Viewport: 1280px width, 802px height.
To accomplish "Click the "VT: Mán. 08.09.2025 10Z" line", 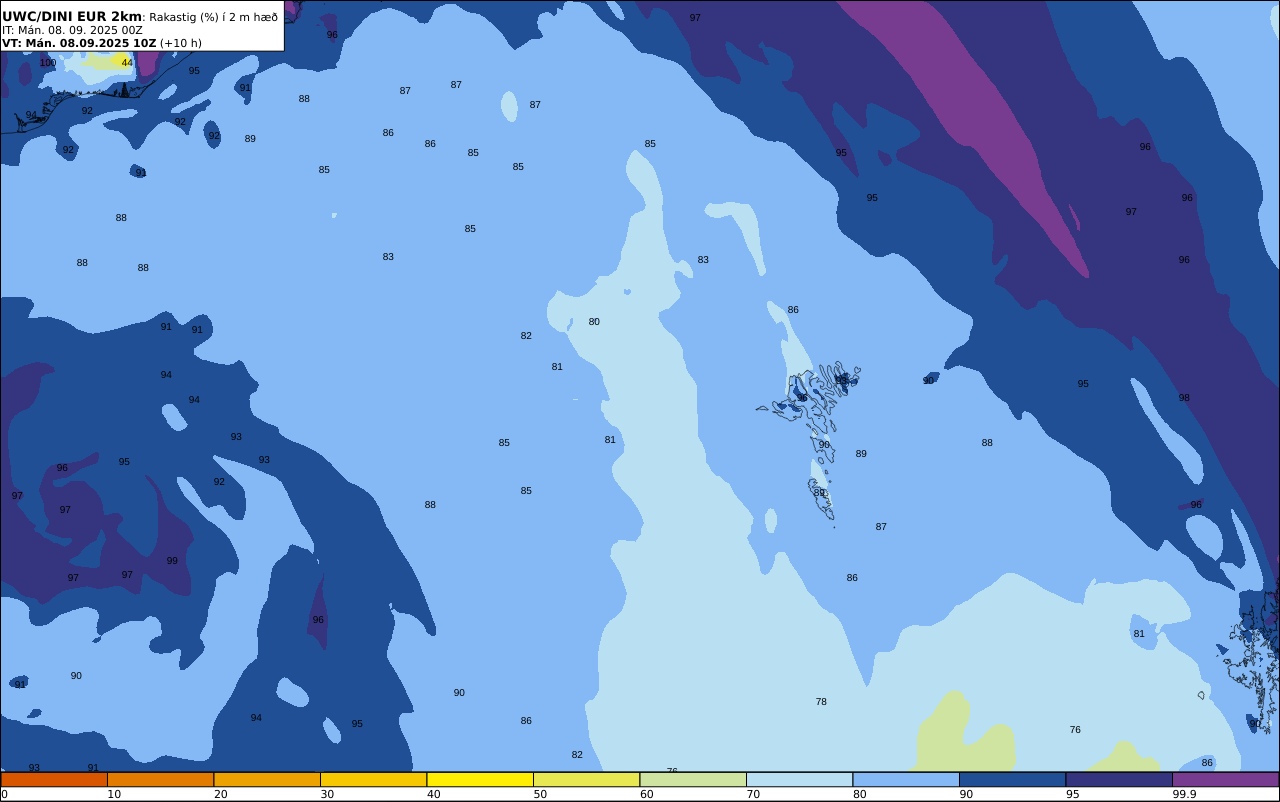I will pos(79,43).
